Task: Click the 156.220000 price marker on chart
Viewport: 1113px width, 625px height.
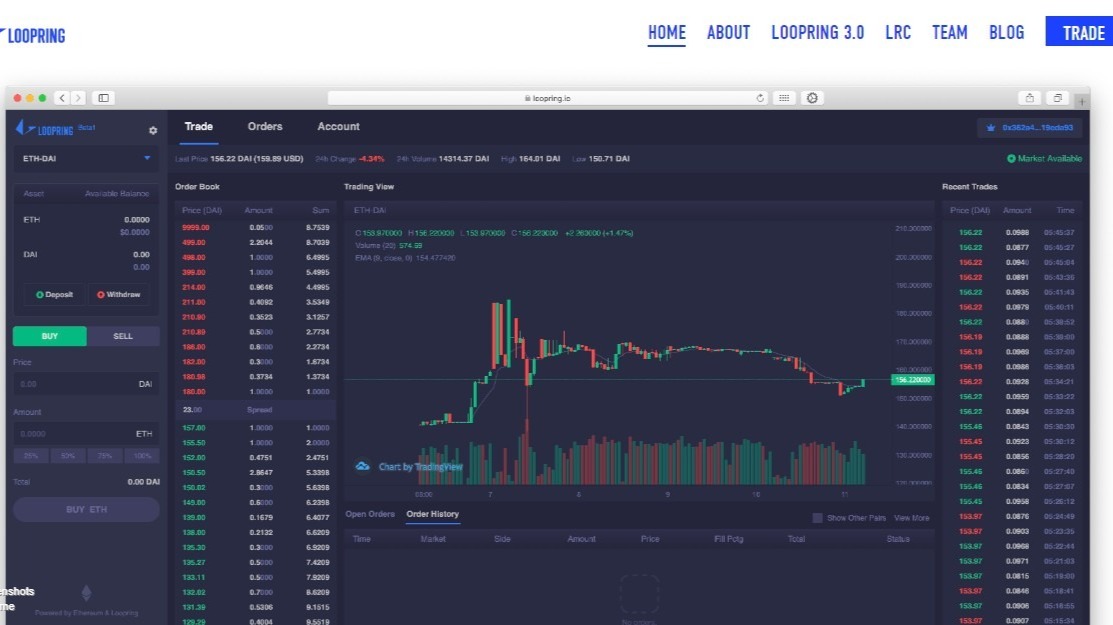Action: 913,380
